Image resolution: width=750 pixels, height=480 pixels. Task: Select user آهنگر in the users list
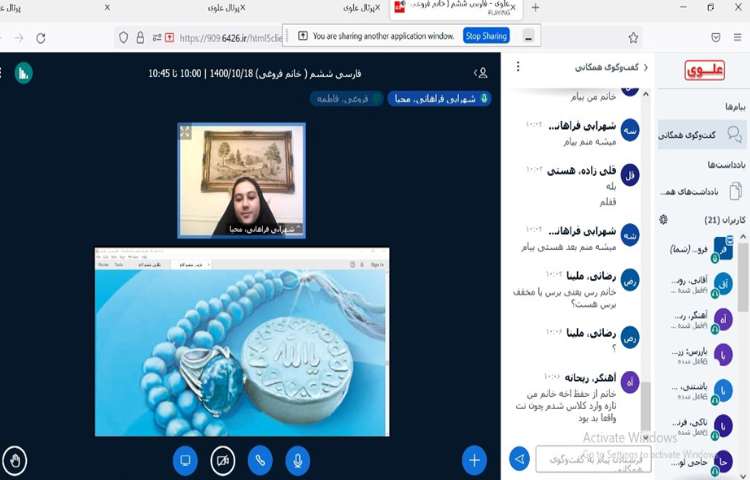point(701,320)
